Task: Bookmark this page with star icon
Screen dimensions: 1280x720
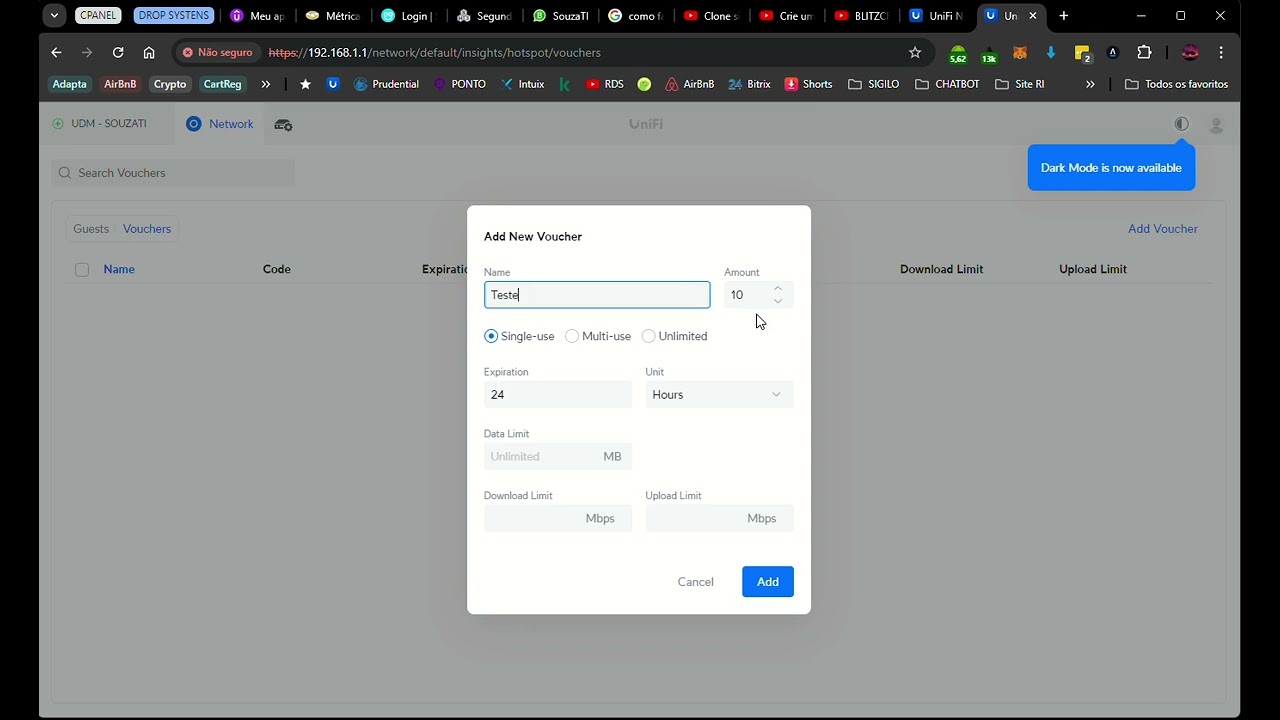Action: (x=914, y=52)
